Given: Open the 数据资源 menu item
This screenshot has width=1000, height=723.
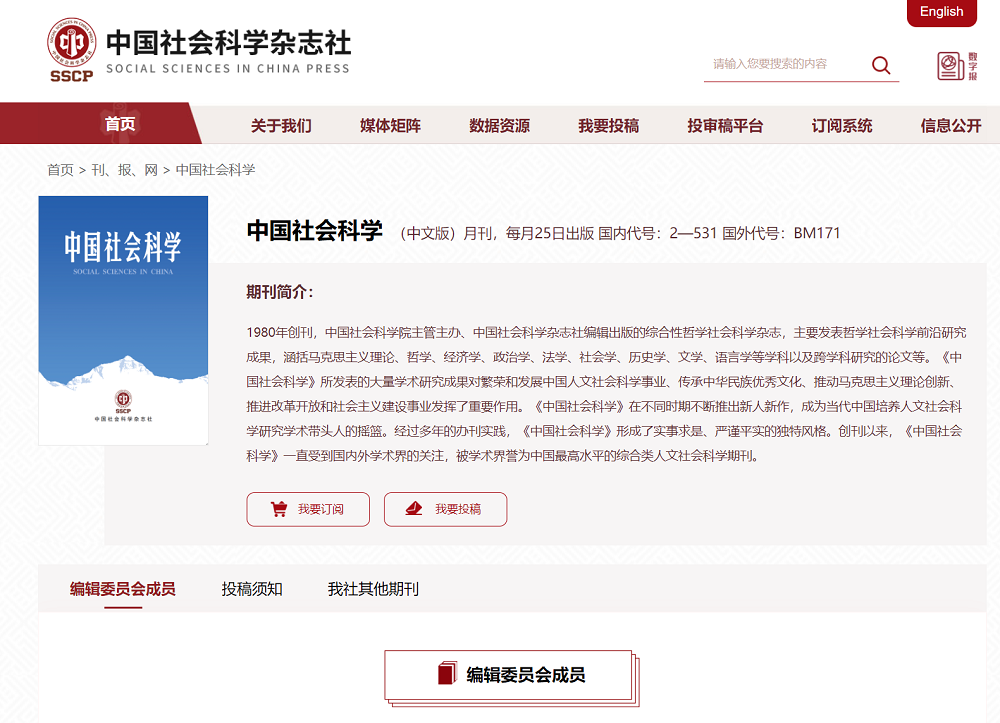Looking at the screenshot, I should tap(498, 123).
